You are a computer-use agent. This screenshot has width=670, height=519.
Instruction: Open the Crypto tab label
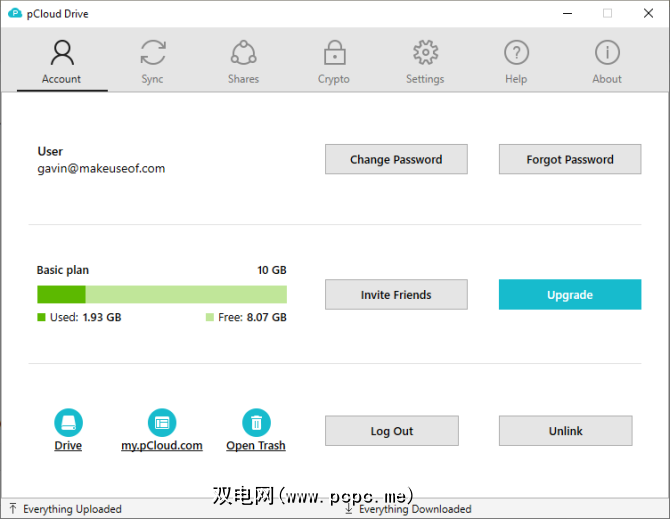coord(334,79)
